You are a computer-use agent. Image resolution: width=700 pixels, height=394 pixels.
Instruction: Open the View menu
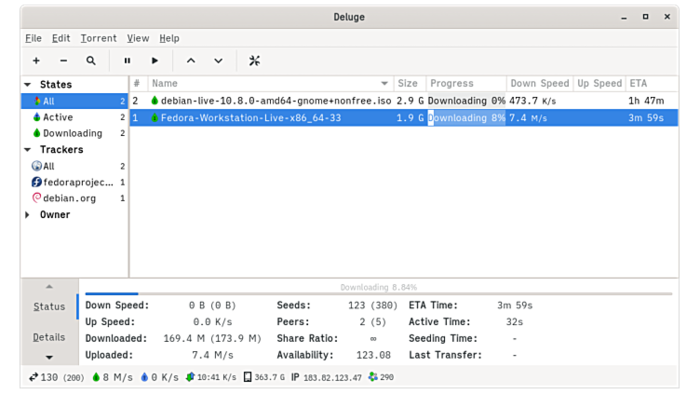138,38
